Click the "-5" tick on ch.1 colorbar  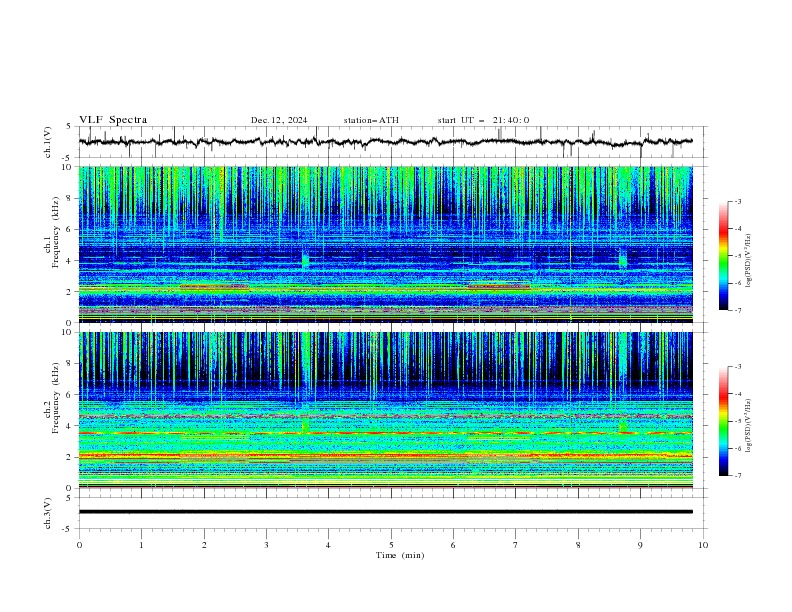click(x=737, y=256)
